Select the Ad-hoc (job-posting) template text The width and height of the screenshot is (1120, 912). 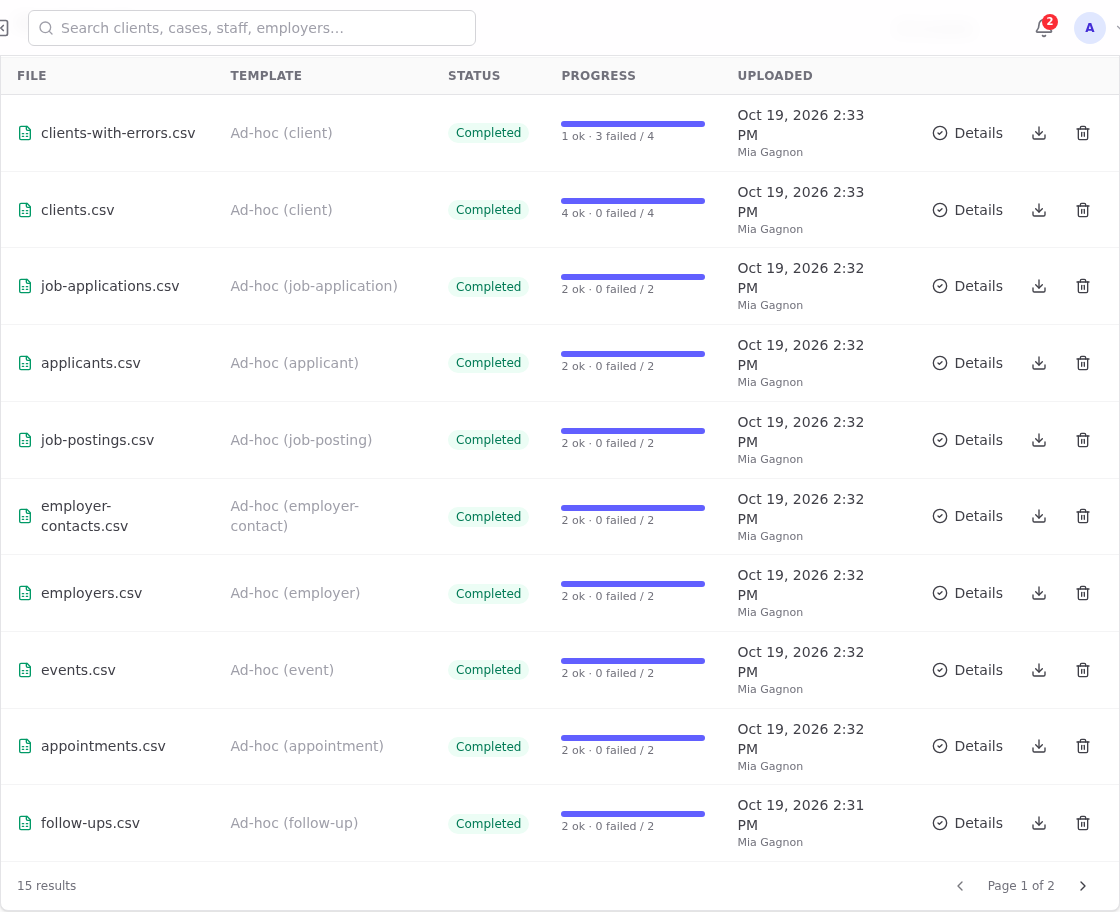301,440
